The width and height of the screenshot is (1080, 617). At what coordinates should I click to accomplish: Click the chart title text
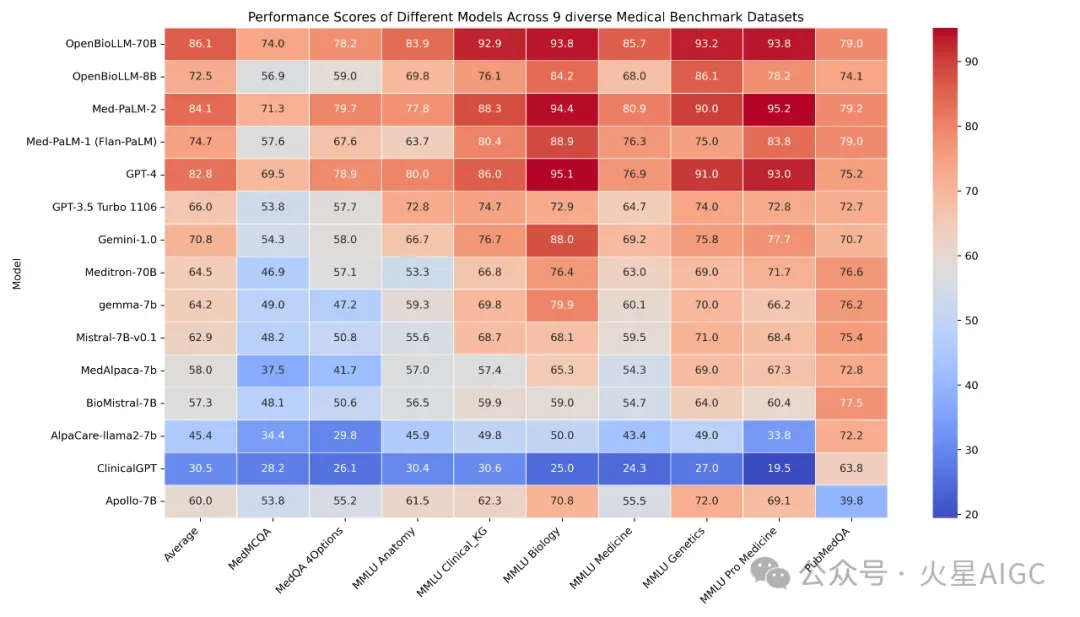pos(526,17)
